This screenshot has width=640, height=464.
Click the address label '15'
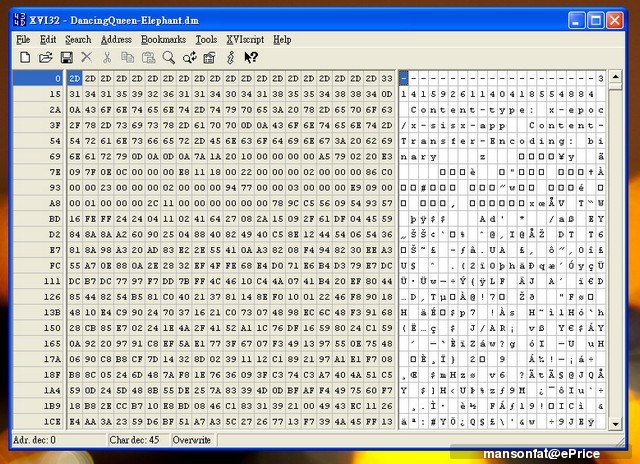(x=55, y=94)
